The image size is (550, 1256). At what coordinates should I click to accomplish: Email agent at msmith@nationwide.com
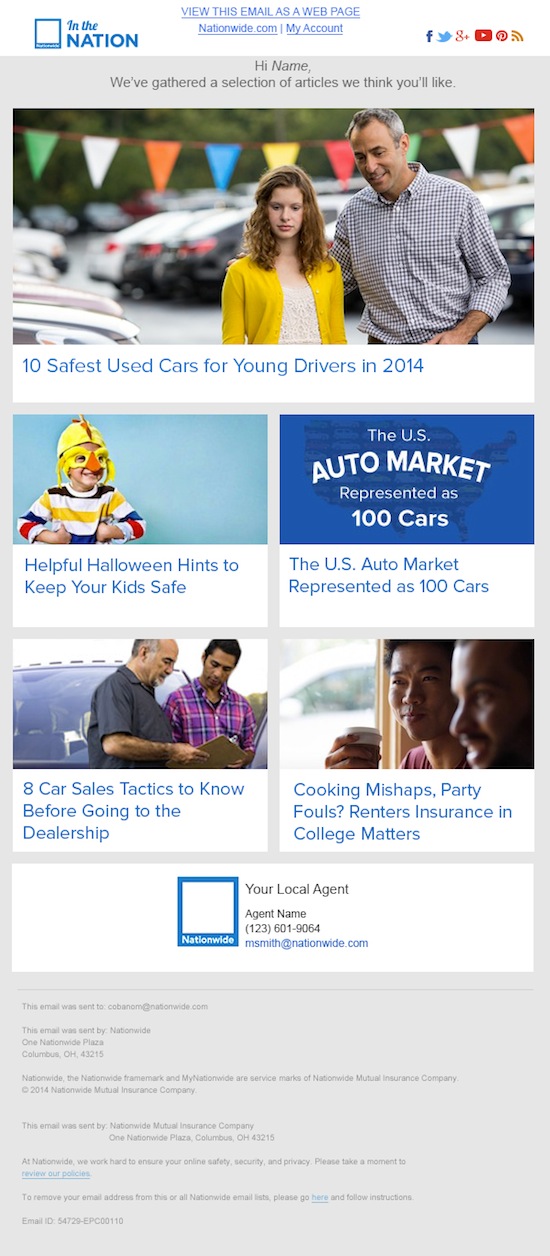click(307, 943)
